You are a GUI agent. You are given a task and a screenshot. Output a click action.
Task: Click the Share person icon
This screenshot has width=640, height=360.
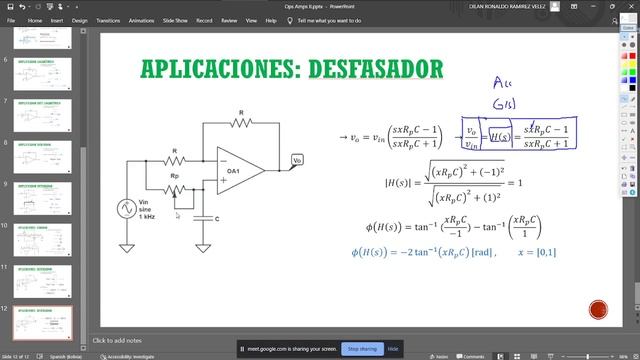click(x=615, y=21)
